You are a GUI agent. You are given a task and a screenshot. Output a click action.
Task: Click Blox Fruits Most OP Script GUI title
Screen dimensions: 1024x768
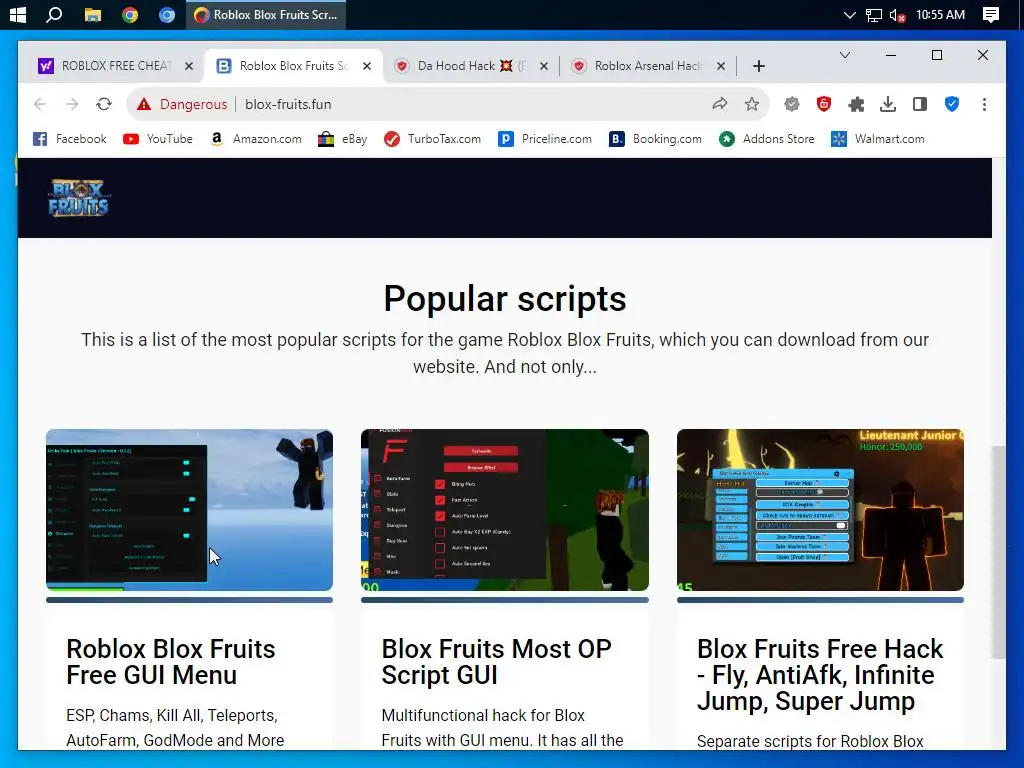click(x=496, y=662)
